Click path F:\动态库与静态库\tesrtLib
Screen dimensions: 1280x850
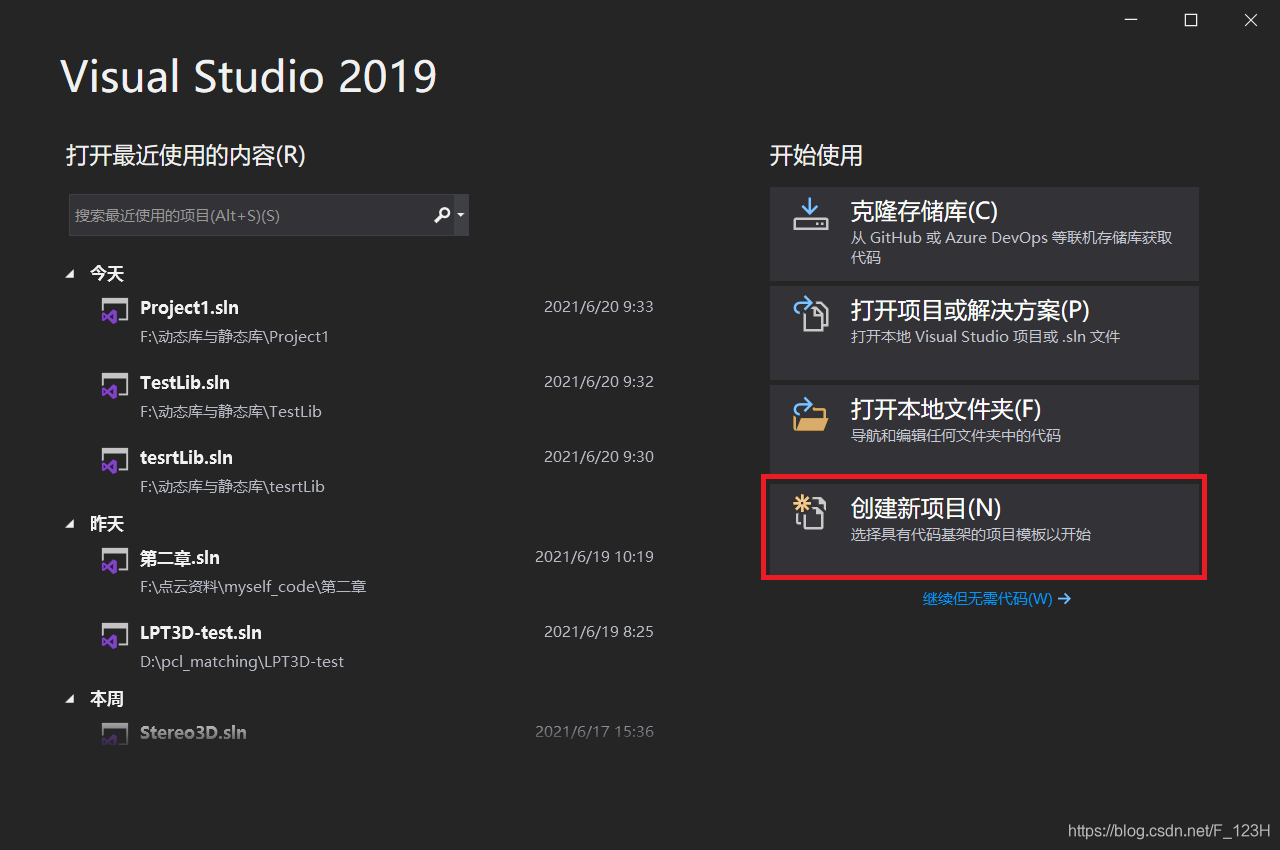coord(232,487)
